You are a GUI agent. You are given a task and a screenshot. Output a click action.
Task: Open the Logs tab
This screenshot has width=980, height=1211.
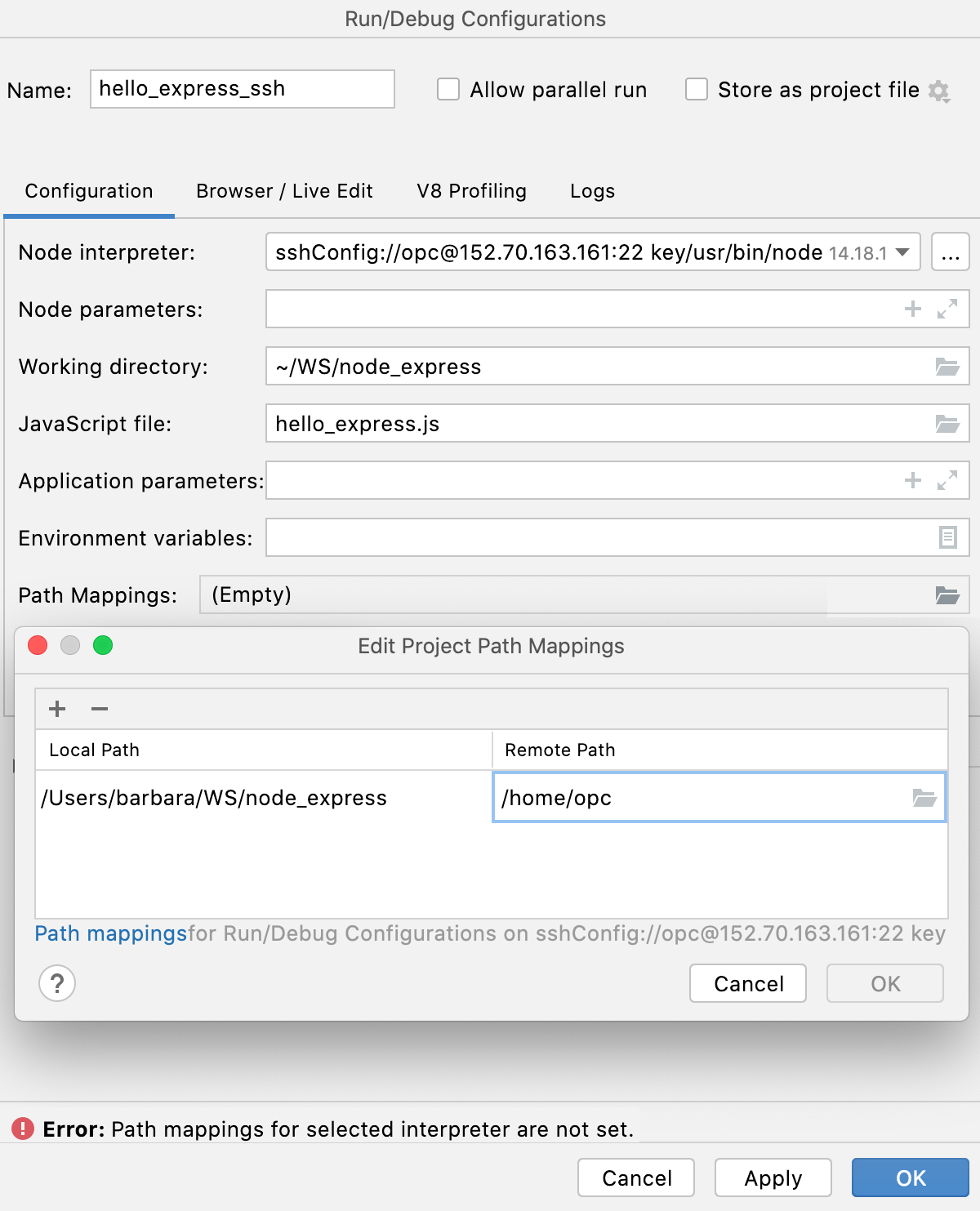(x=591, y=191)
